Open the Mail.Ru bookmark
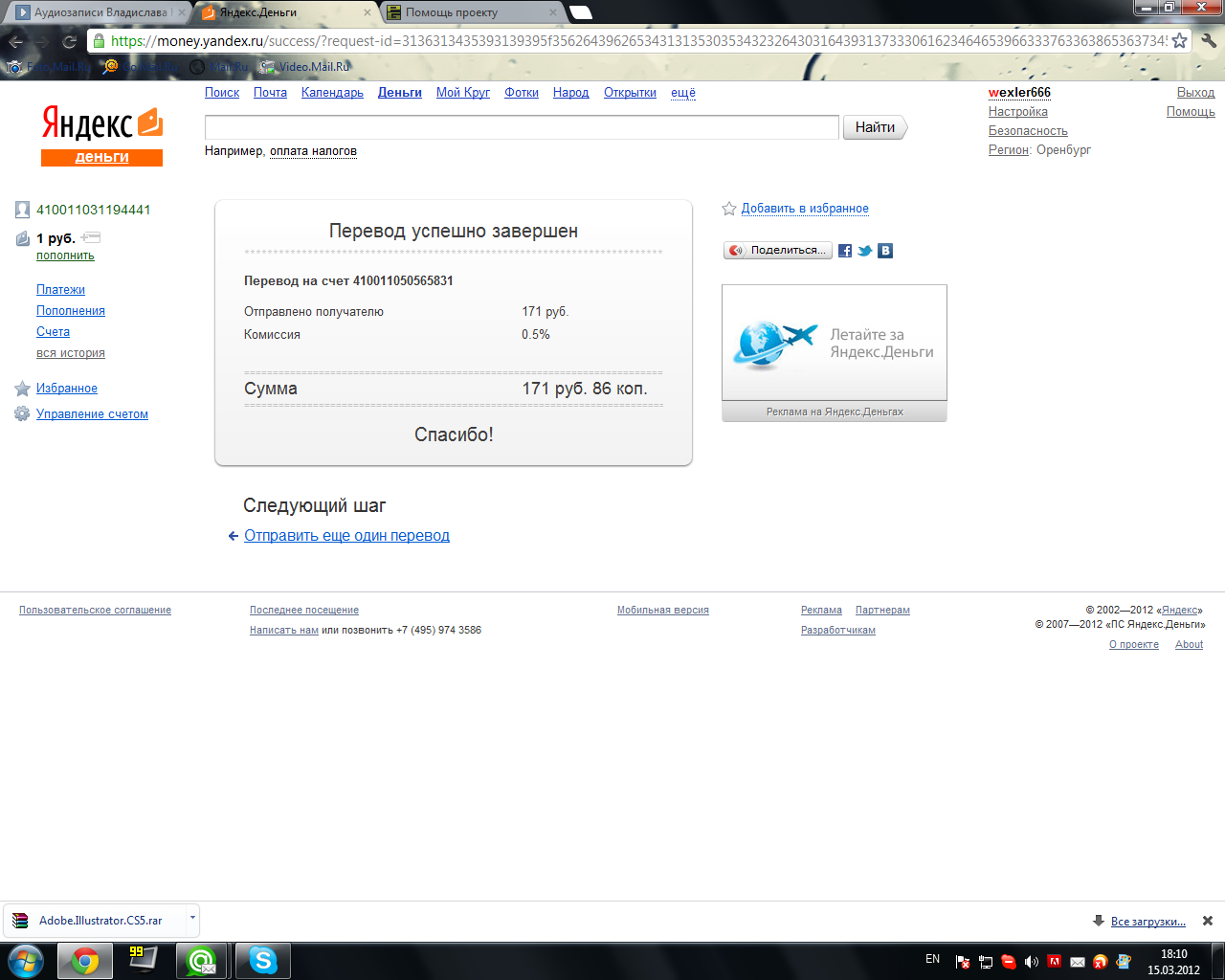1225x980 pixels. (219, 67)
